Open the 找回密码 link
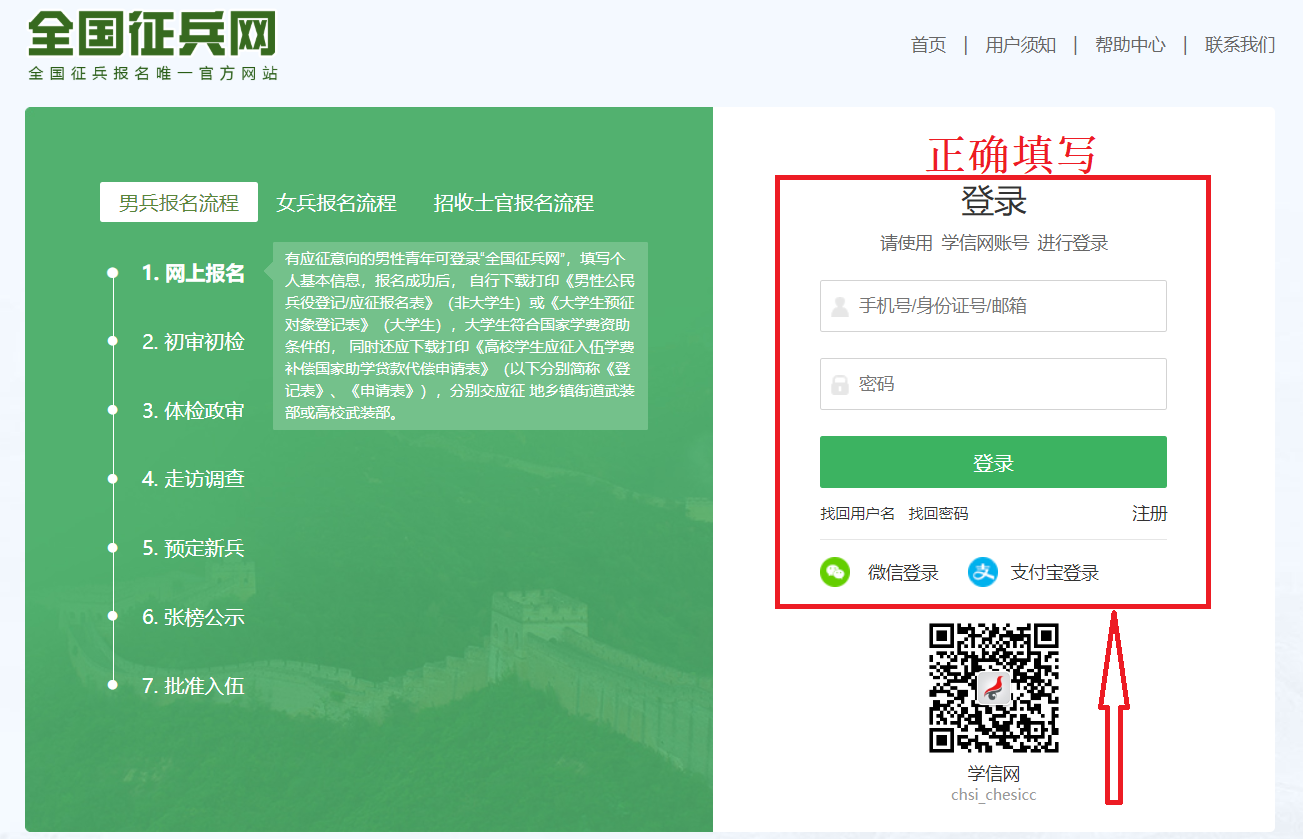This screenshot has height=839, width=1303. pos(938,514)
